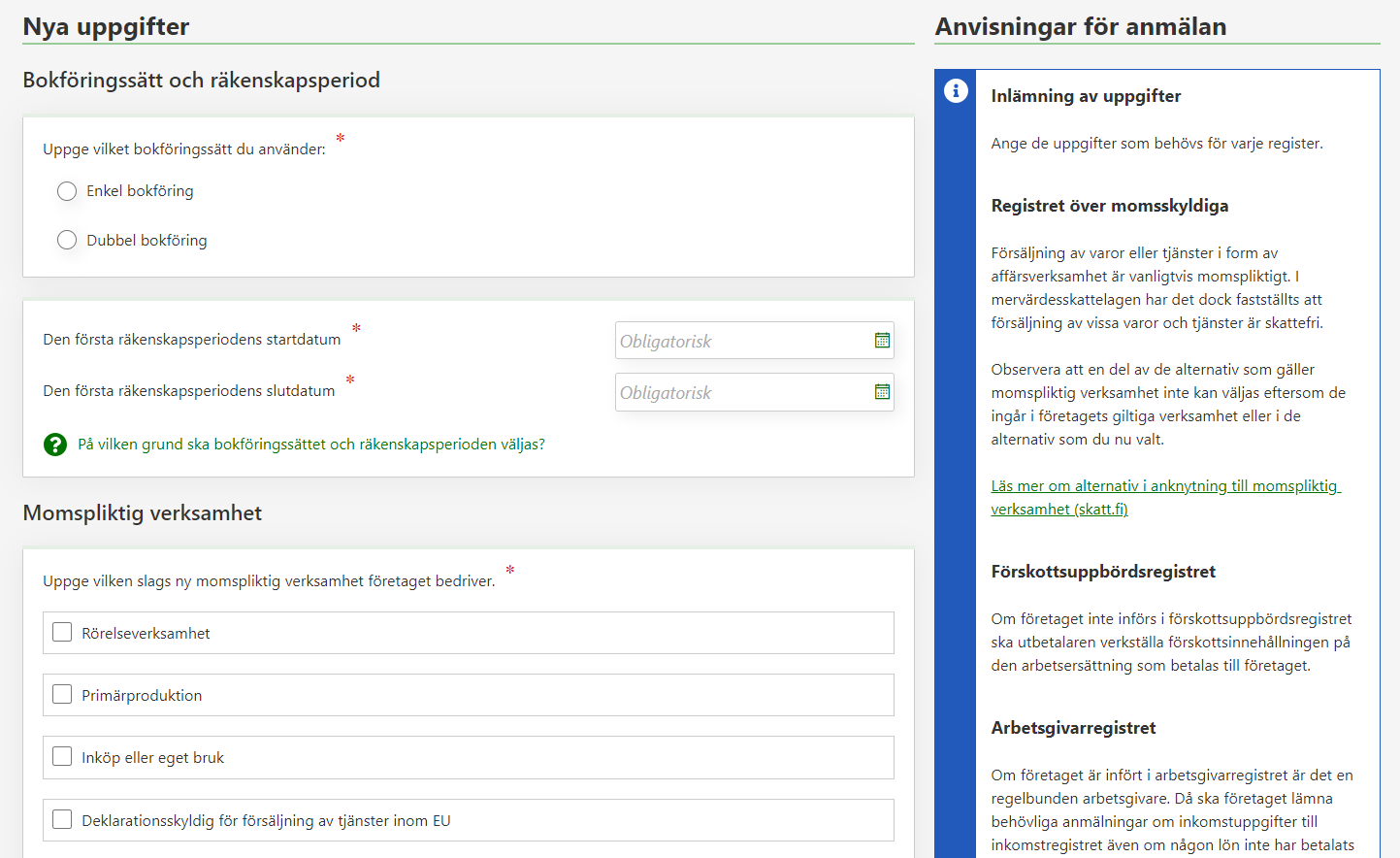1400x858 pixels.
Task: Click the Enkel bokföring label text
Action: pos(140,191)
